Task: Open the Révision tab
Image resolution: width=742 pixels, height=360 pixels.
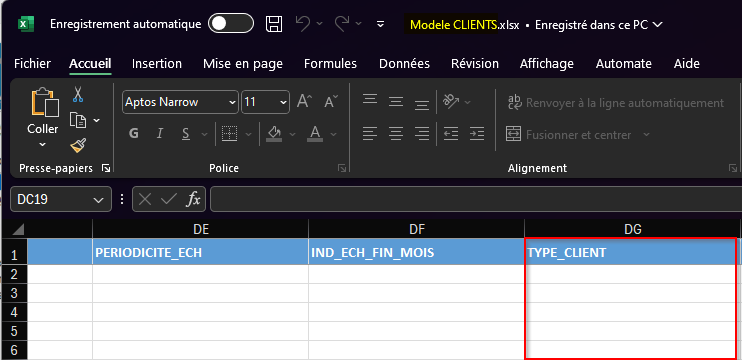Action: click(475, 63)
